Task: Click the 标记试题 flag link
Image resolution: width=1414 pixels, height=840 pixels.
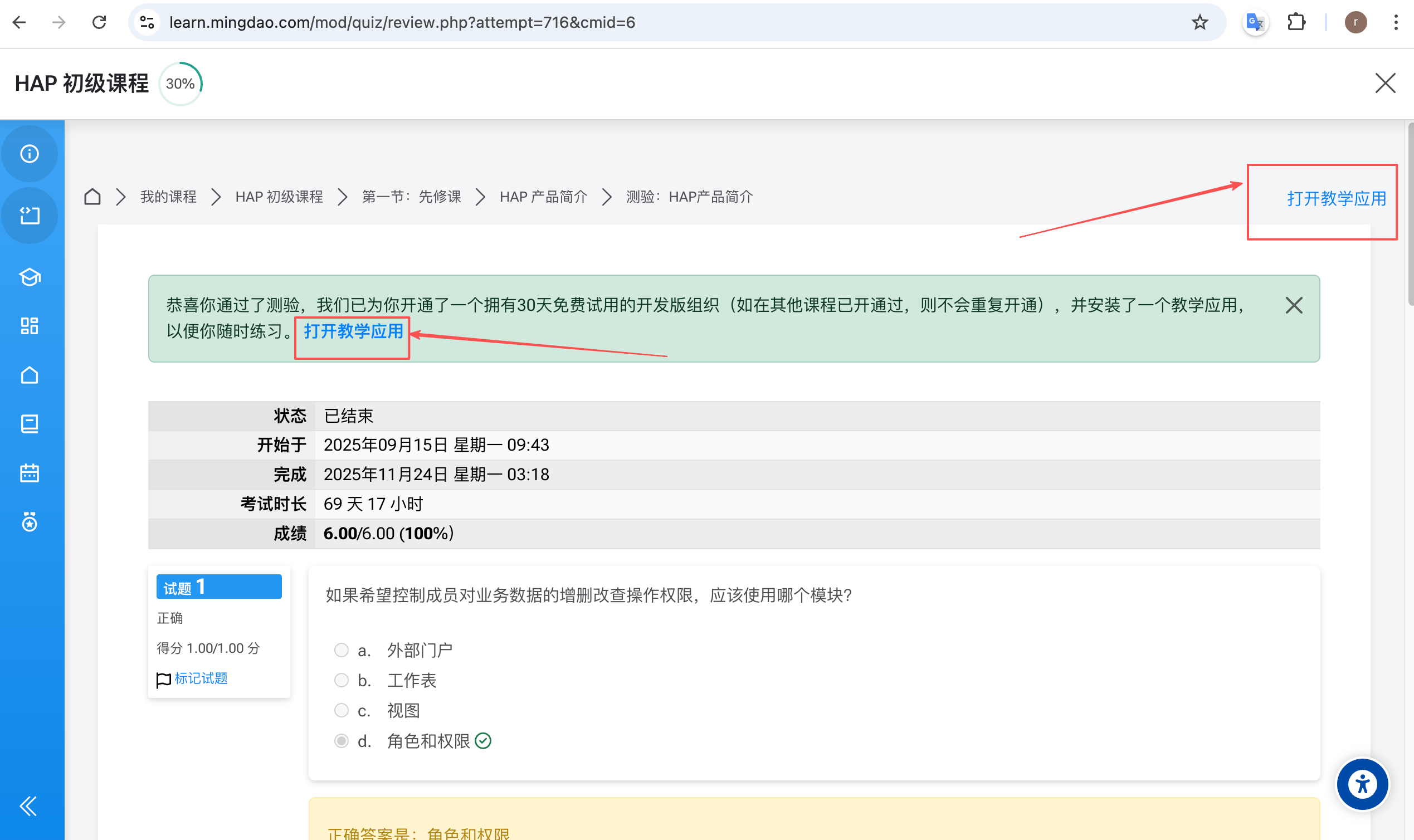Action: (x=201, y=678)
